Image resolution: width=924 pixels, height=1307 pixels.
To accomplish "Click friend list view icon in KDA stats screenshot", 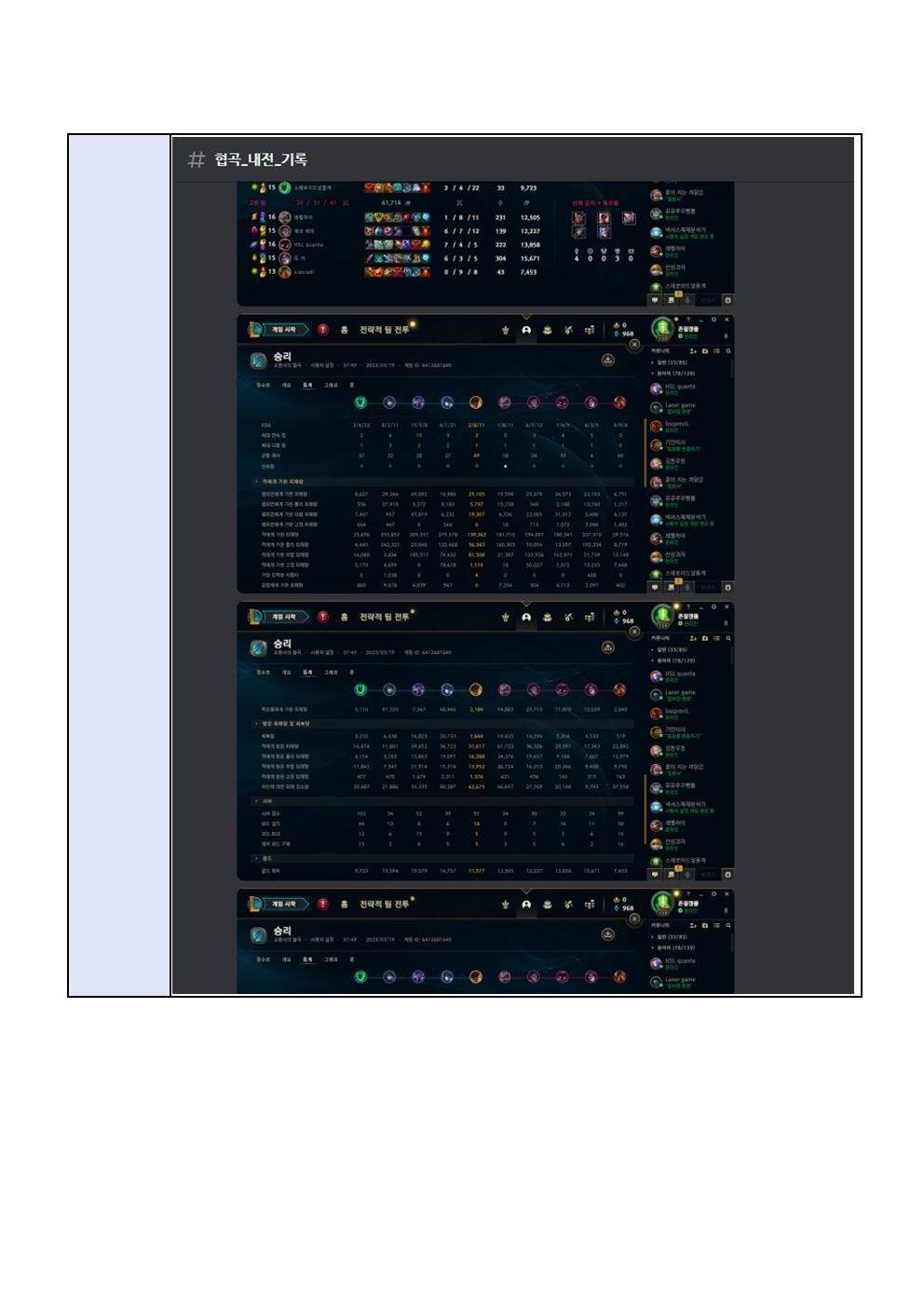I will (x=716, y=351).
